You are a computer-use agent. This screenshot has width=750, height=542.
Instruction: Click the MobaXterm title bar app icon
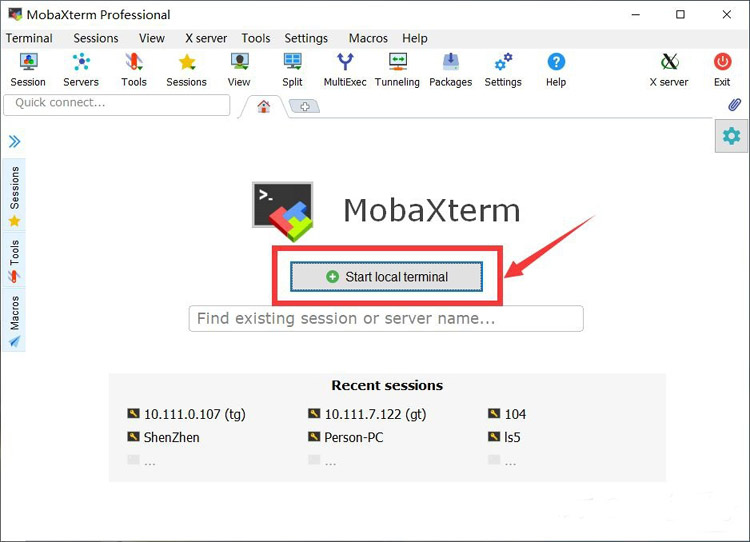[x=15, y=14]
